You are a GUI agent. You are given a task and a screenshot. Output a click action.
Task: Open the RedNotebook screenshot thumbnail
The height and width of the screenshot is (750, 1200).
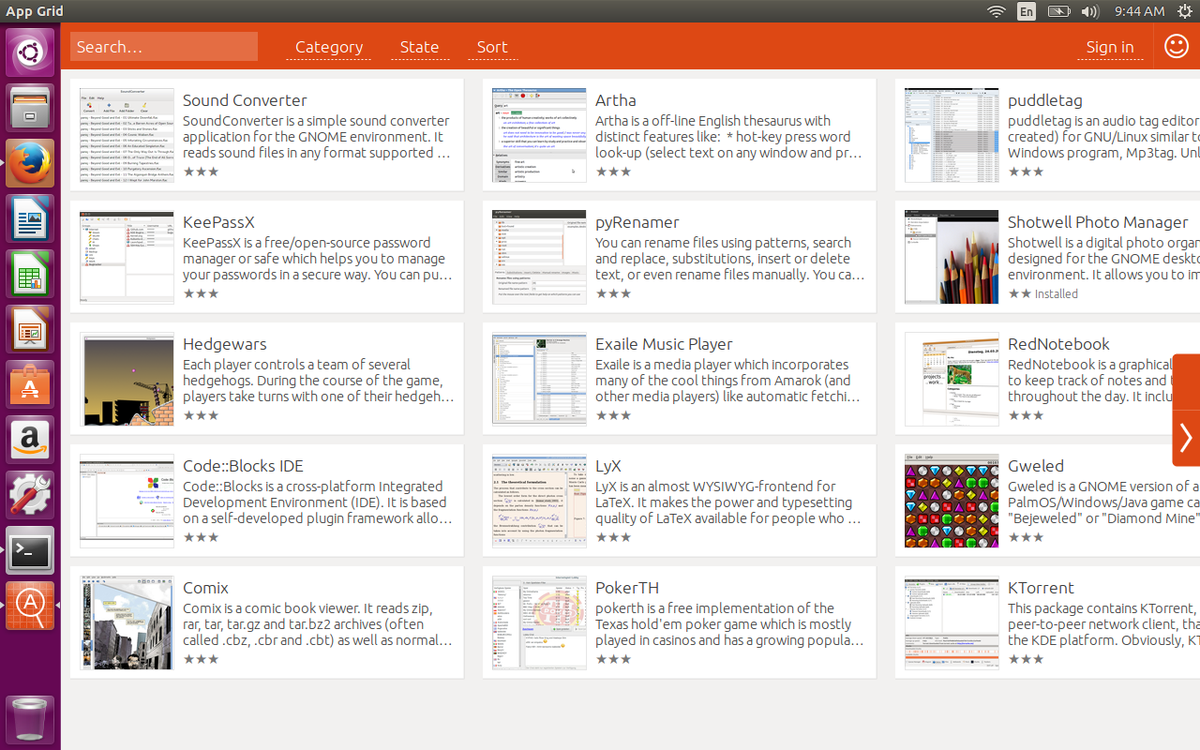951,379
